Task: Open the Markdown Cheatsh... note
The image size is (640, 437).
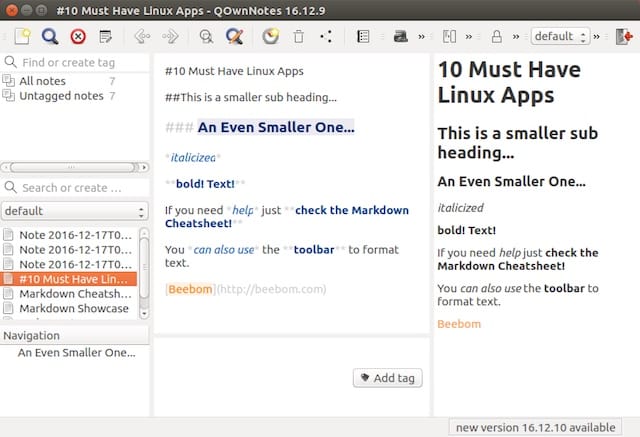Action: 69,294
